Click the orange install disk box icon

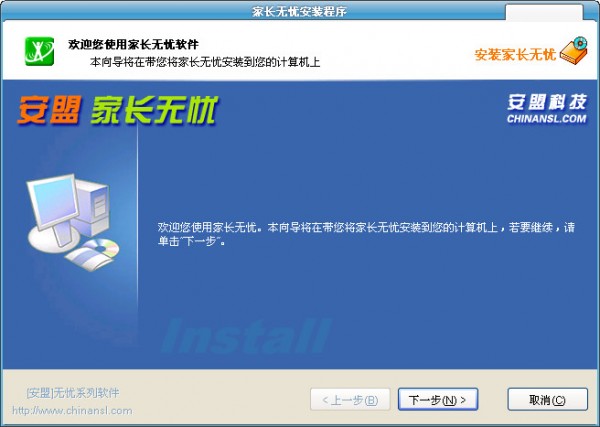pos(574,50)
